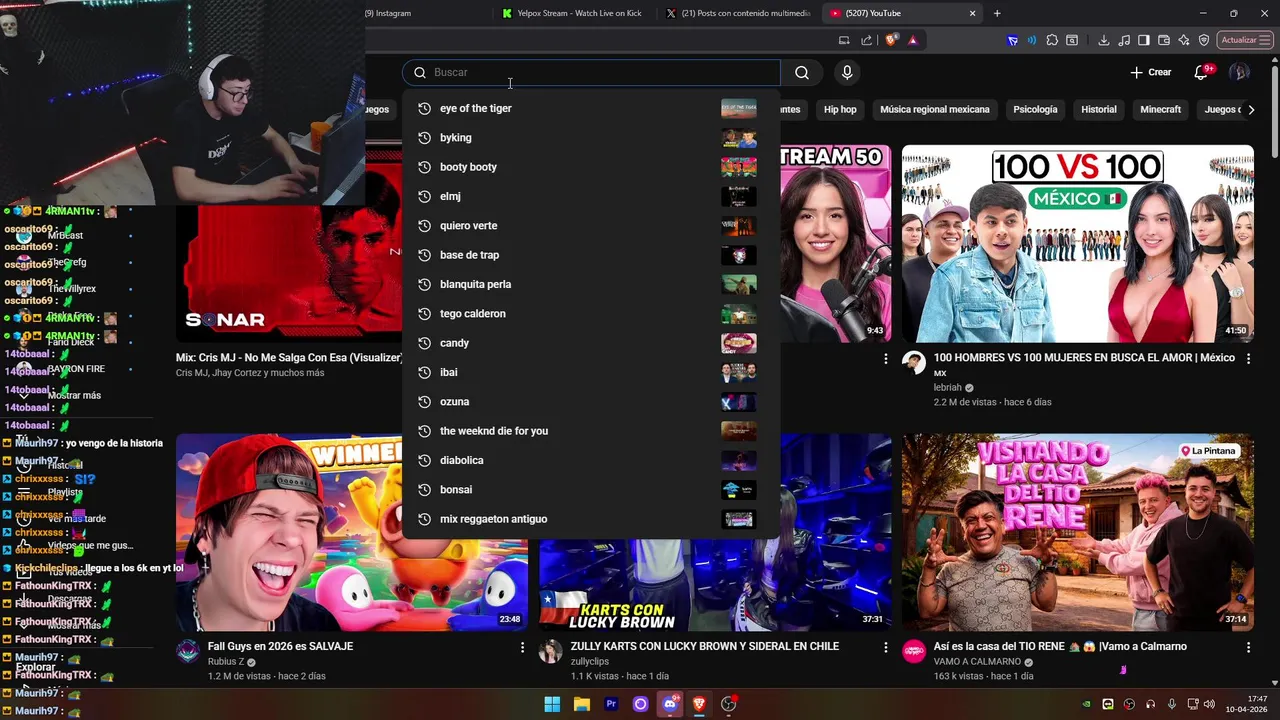Open options for TIO RENE video
Image resolution: width=1280 pixels, height=720 pixels.
(1248, 647)
